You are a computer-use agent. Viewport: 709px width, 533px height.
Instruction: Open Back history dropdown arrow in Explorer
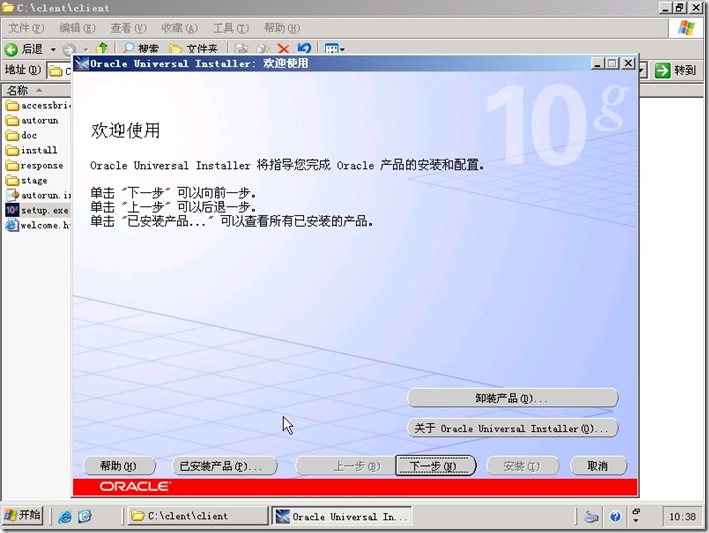(x=53, y=49)
